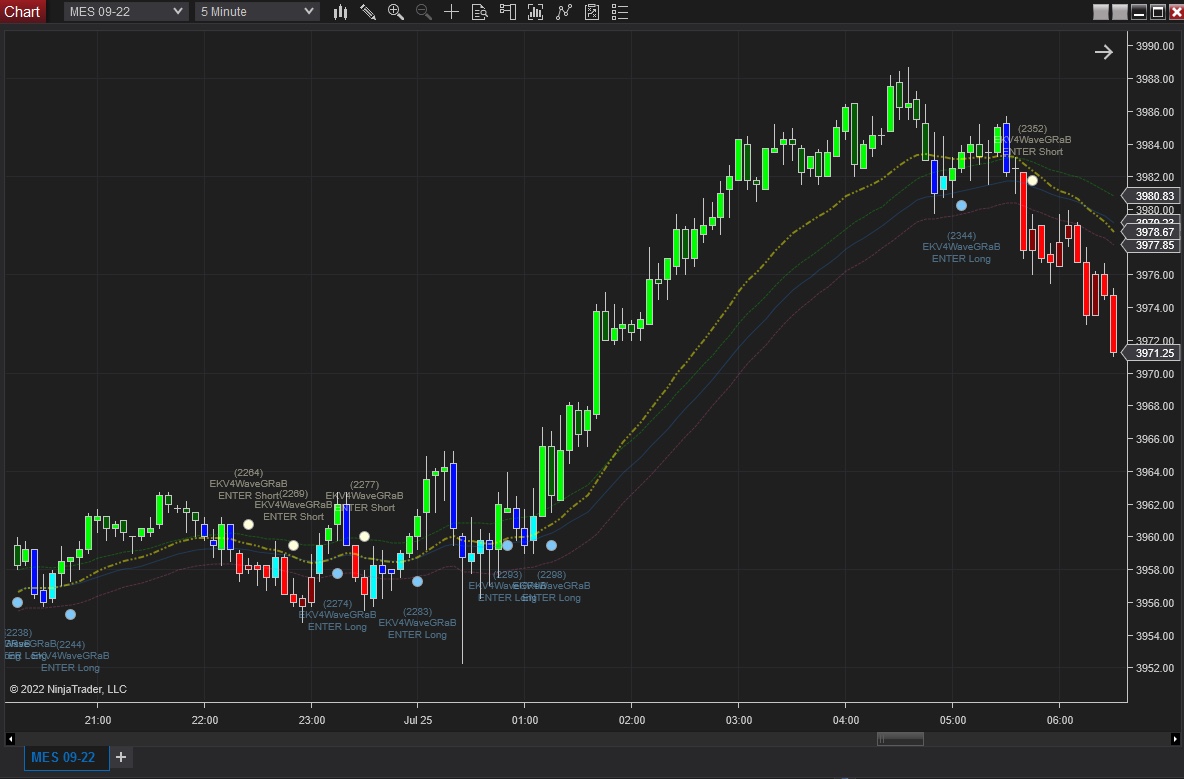
Task: Add a new chart tab with plus
Action: (x=121, y=756)
